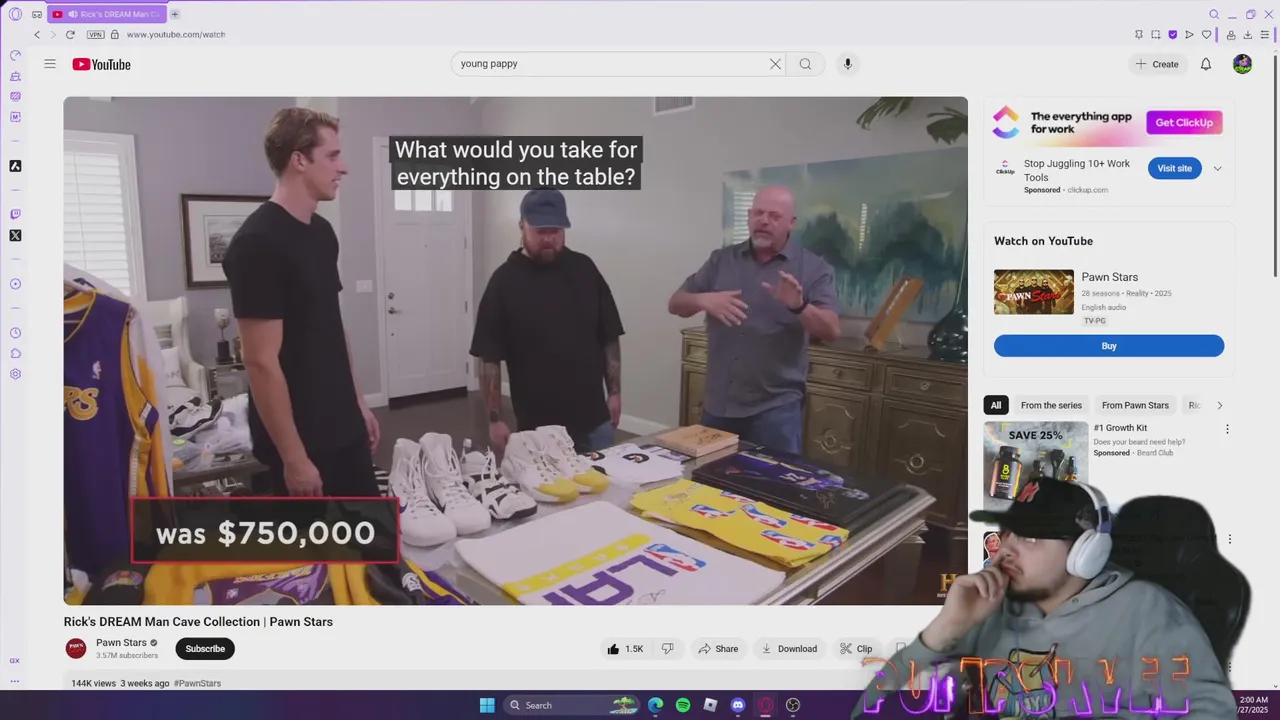
Task: Open the Opera GX main menu logo
Action: pyautogui.click(x=15, y=14)
